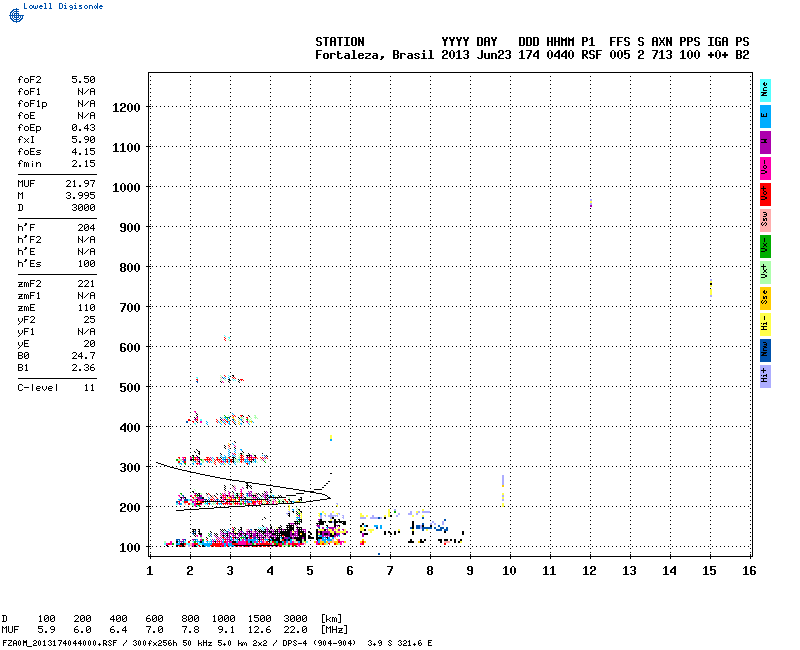Select the green Vx- legend swatch
The image size is (800, 650).
pyautogui.click(x=765, y=246)
